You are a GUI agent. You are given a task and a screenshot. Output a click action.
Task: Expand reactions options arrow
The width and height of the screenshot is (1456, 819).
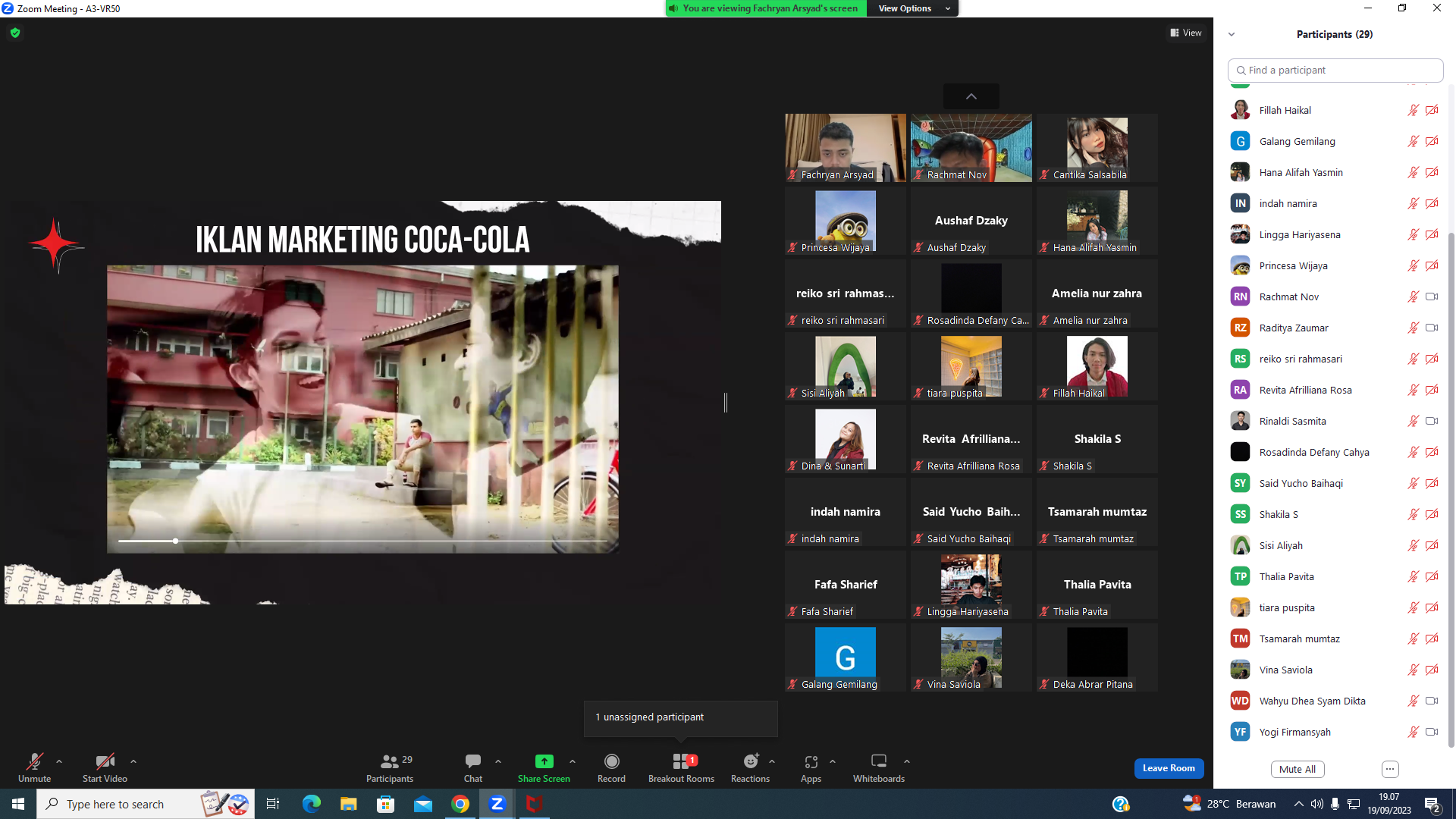pyautogui.click(x=772, y=761)
